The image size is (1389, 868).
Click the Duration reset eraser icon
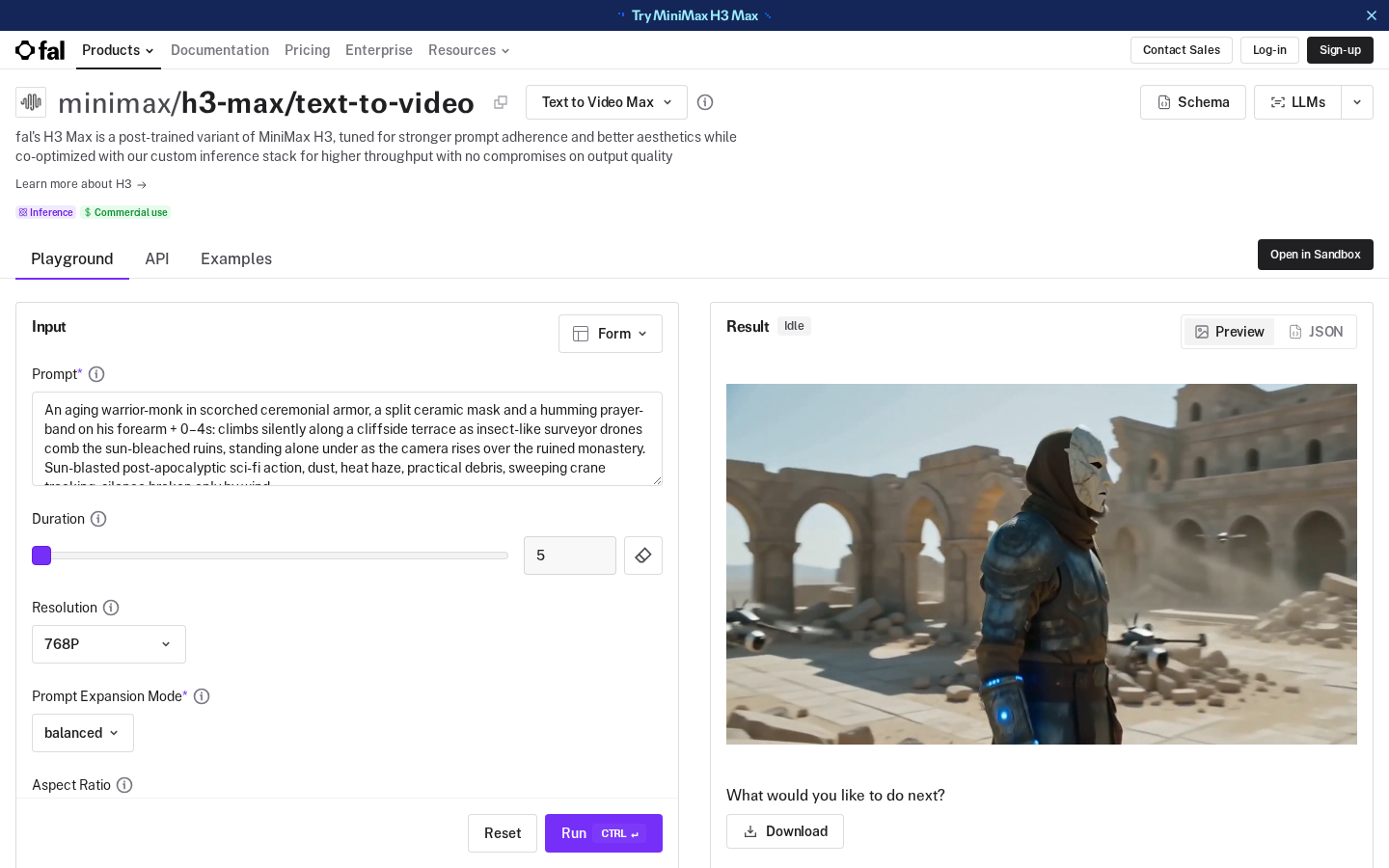tap(643, 556)
